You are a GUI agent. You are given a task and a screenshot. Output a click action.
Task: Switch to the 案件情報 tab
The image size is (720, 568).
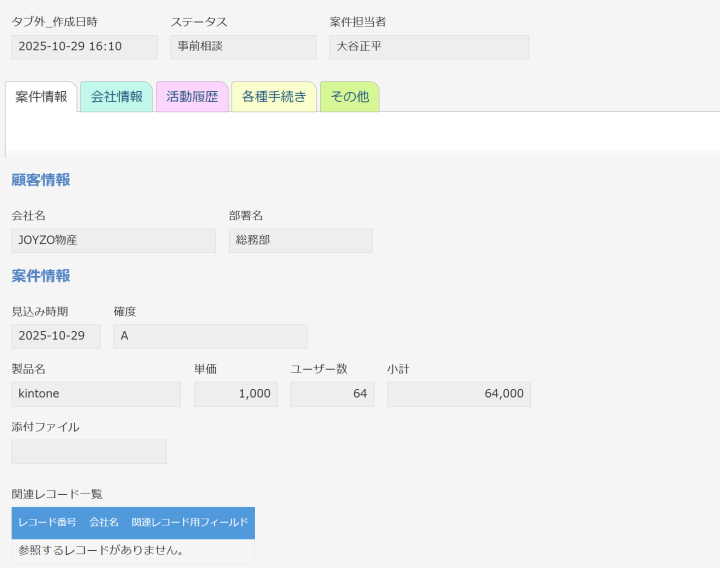[41, 97]
